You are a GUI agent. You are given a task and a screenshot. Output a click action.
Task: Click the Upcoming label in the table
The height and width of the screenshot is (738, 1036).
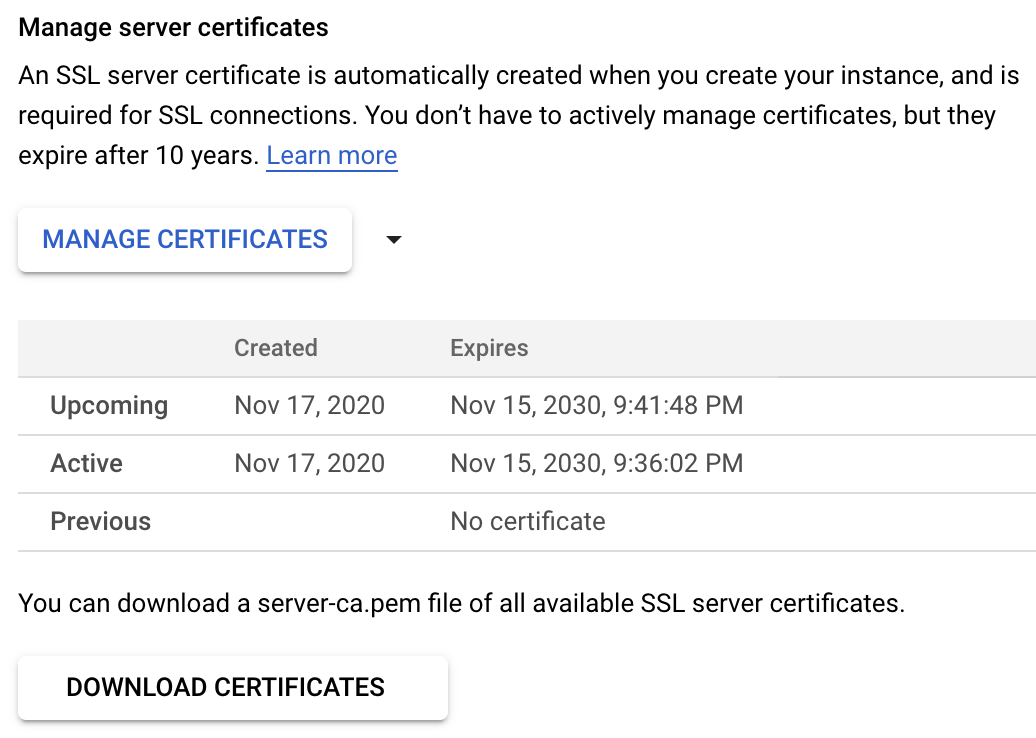109,405
